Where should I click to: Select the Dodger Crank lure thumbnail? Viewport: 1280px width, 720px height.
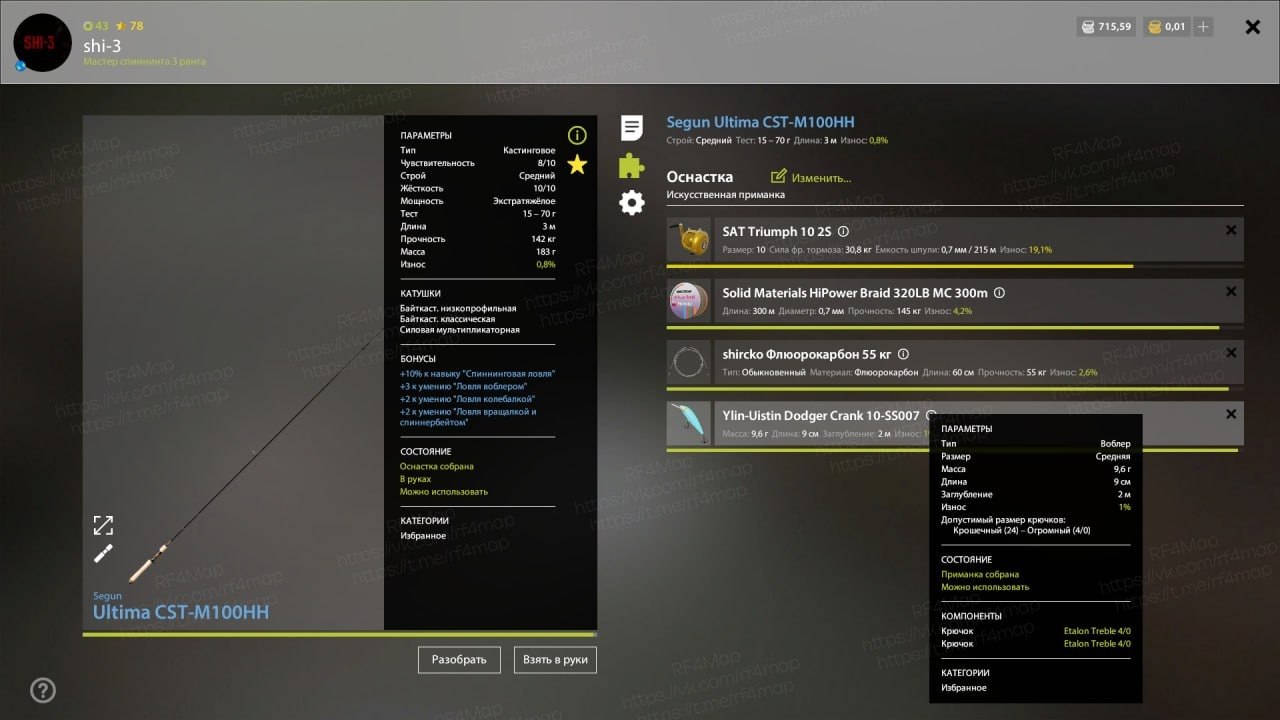point(689,424)
